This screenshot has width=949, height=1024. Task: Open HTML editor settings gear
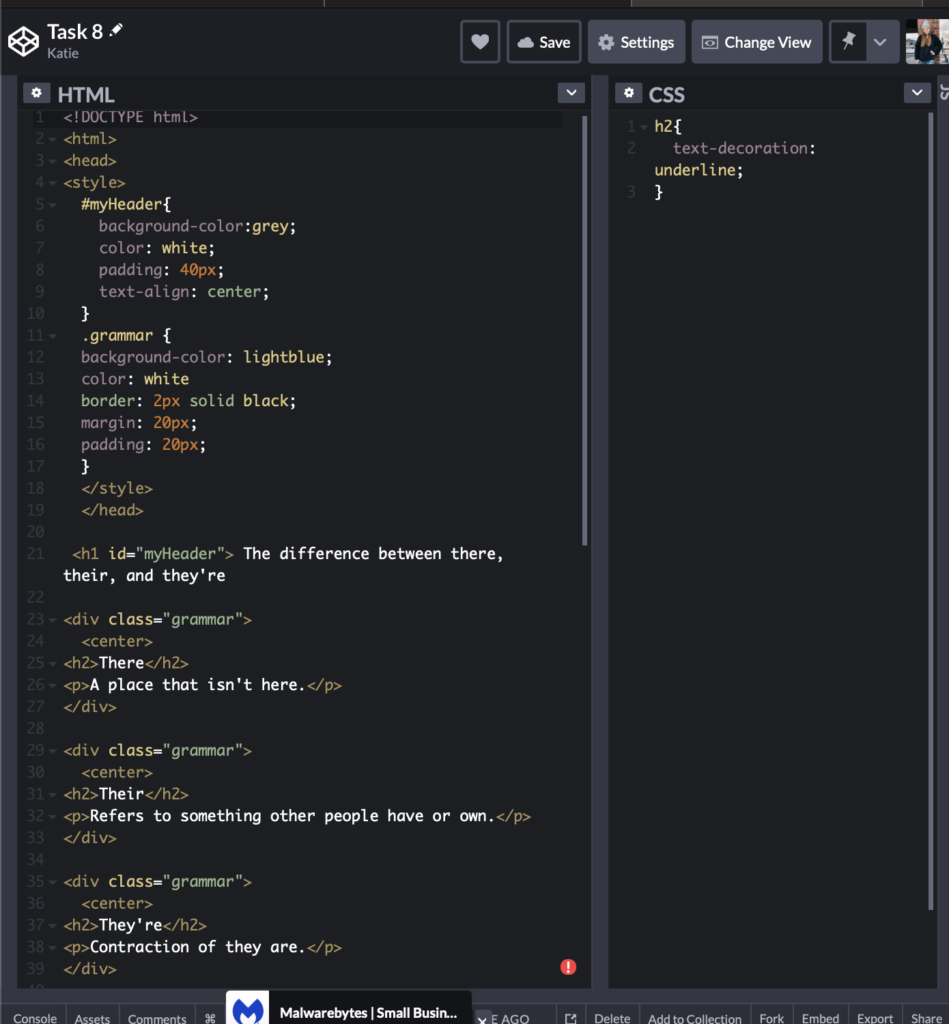[37, 93]
